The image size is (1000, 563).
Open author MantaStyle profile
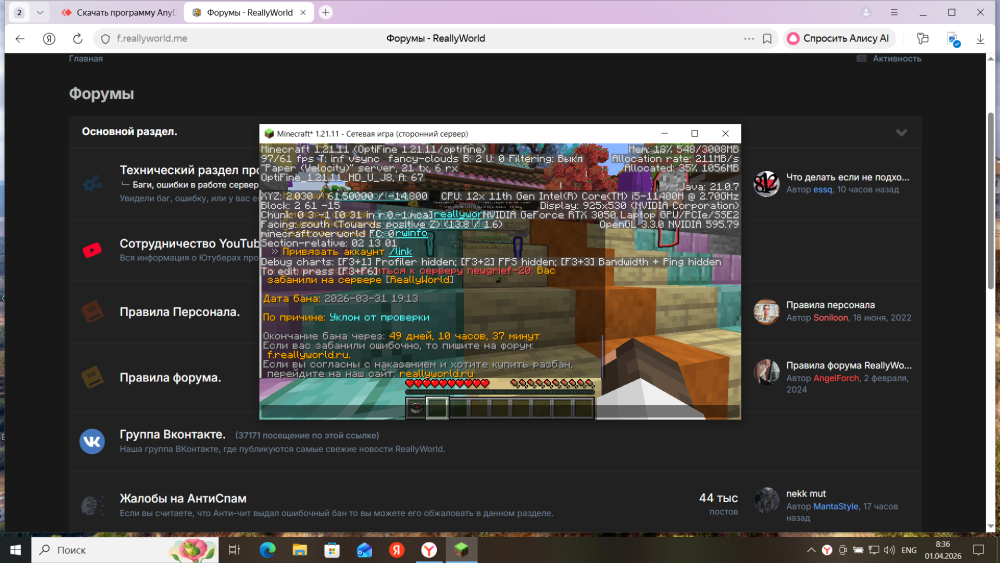[x=835, y=506]
